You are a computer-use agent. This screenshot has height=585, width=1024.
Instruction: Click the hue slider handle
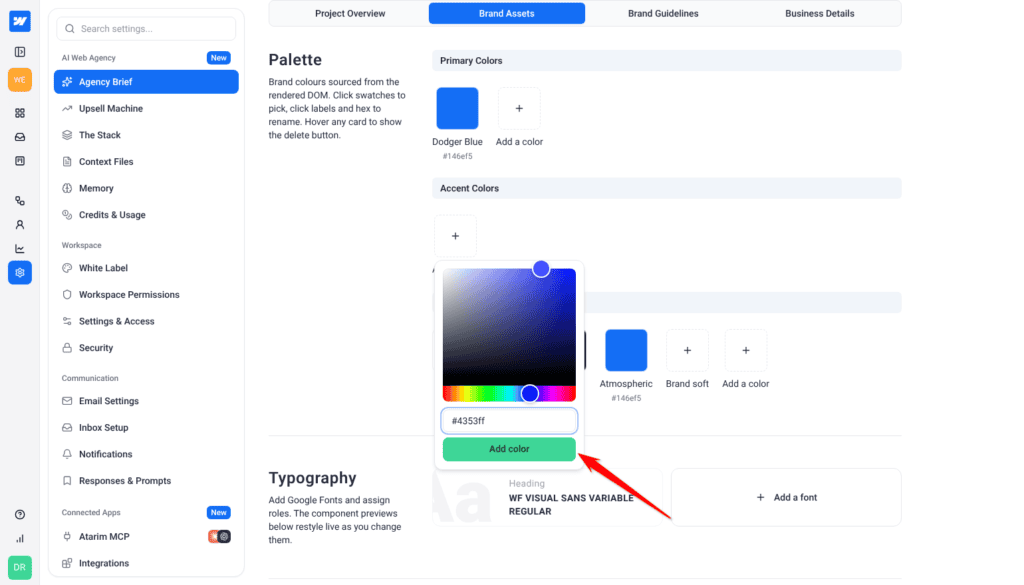point(530,393)
